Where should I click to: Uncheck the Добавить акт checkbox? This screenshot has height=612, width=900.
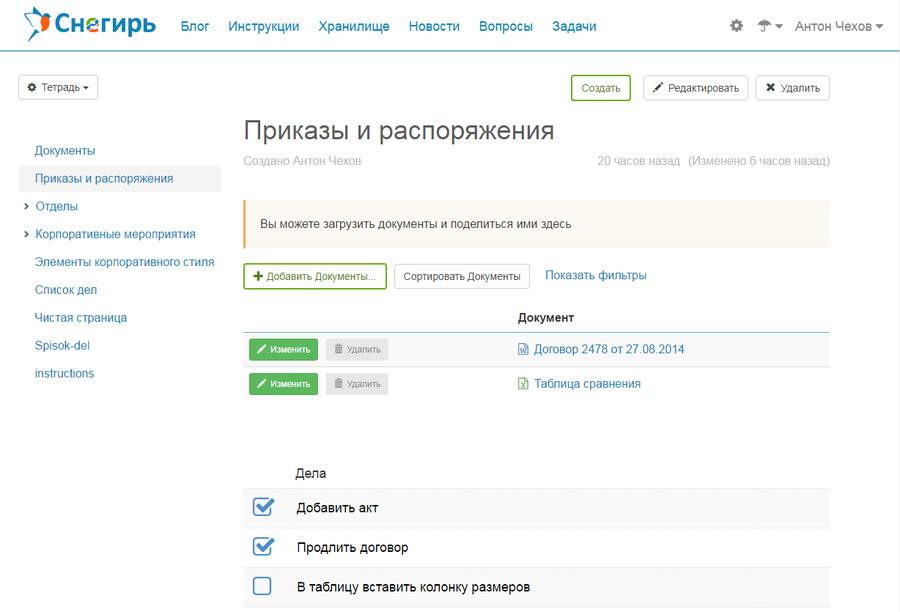coord(263,506)
